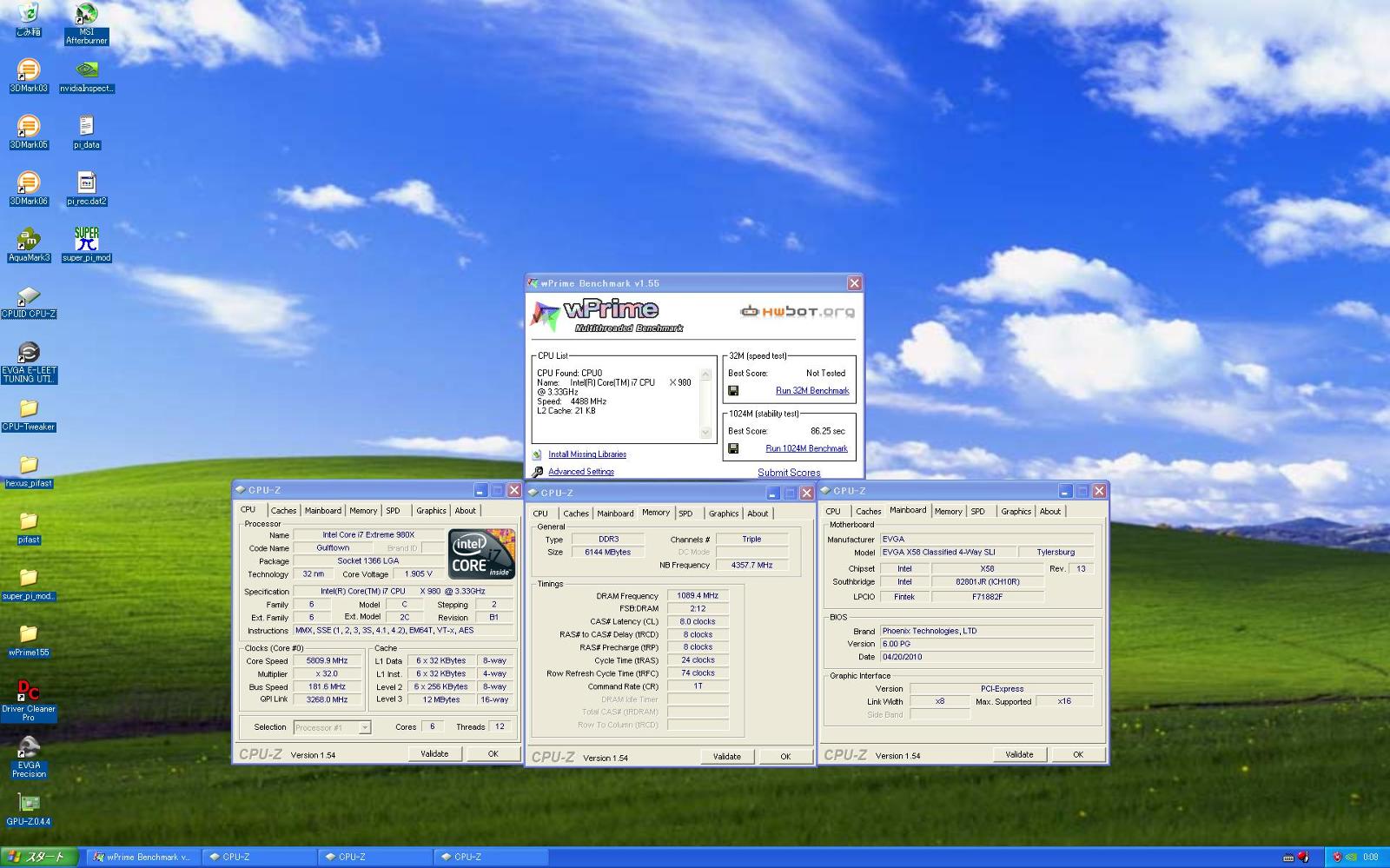Click the Install Missing Libraries icon
This screenshot has width=1390, height=868.
(x=537, y=454)
